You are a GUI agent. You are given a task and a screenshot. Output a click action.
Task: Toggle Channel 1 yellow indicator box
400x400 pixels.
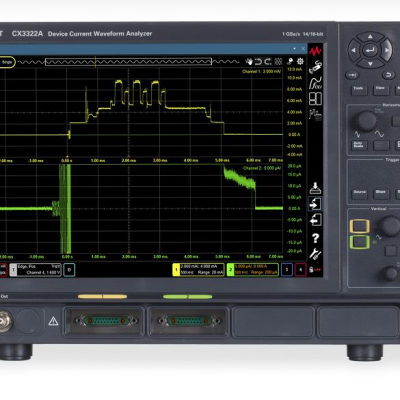click(x=176, y=270)
